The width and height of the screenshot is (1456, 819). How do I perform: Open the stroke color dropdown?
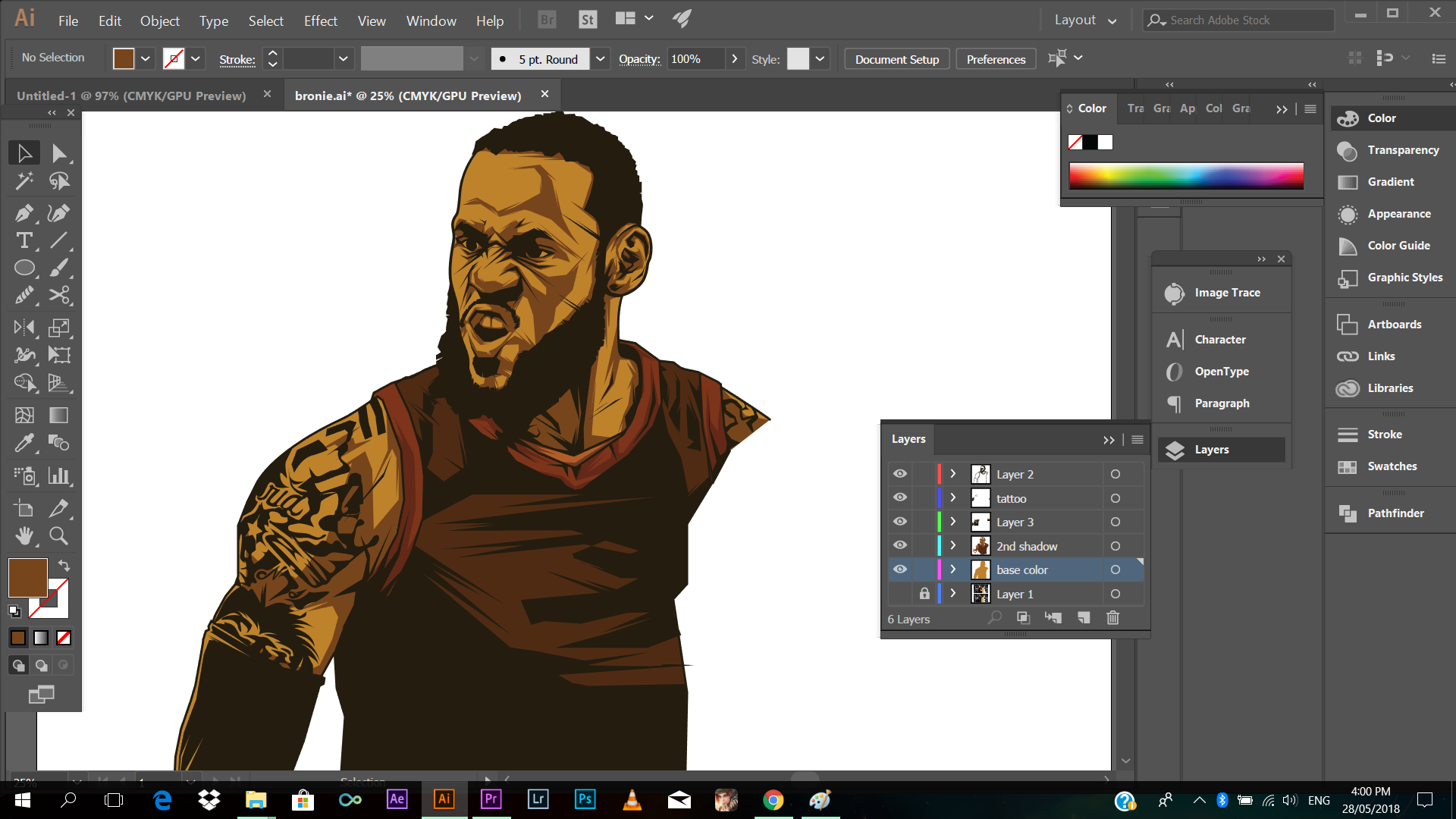click(x=195, y=59)
